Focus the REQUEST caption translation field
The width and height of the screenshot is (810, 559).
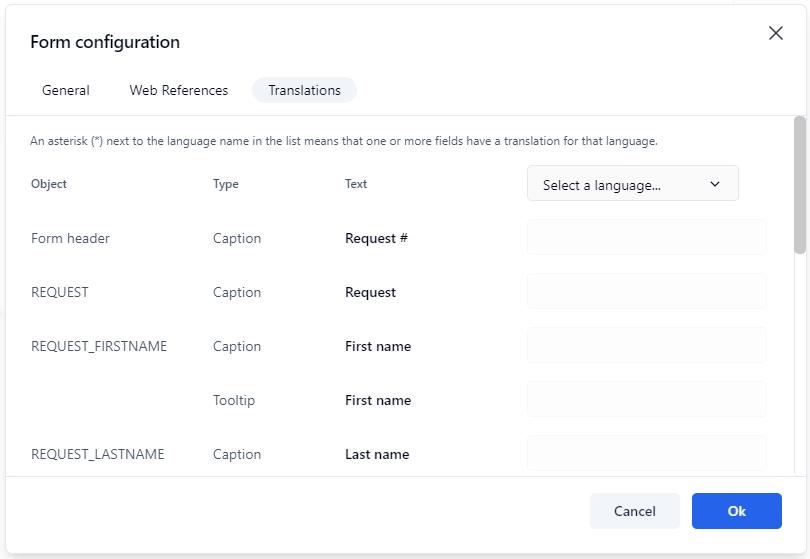[x=646, y=292]
